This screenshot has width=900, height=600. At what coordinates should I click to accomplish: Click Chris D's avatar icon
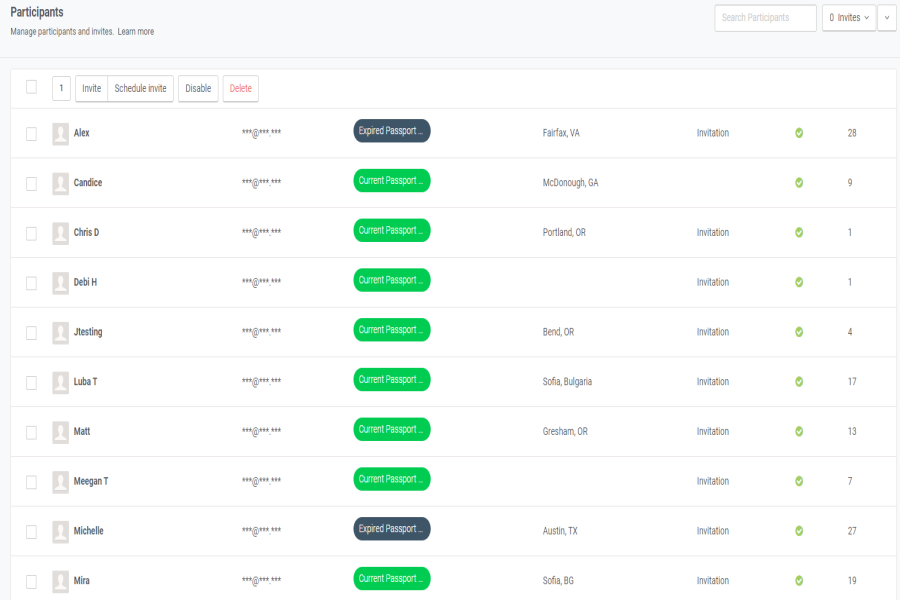pos(60,234)
